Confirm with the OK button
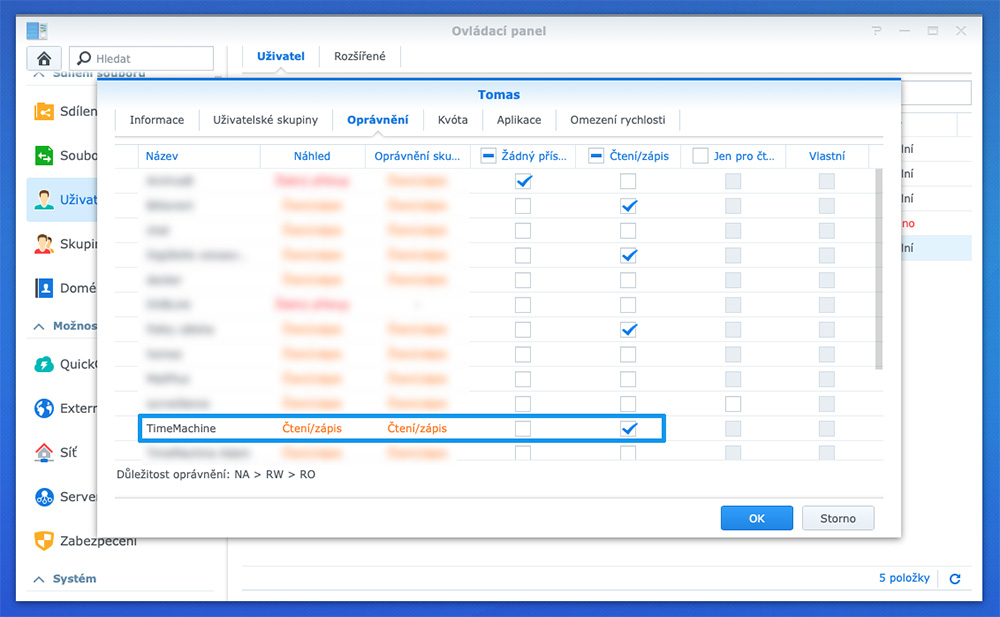Screen dimensions: 1000x617 (x=756, y=518)
